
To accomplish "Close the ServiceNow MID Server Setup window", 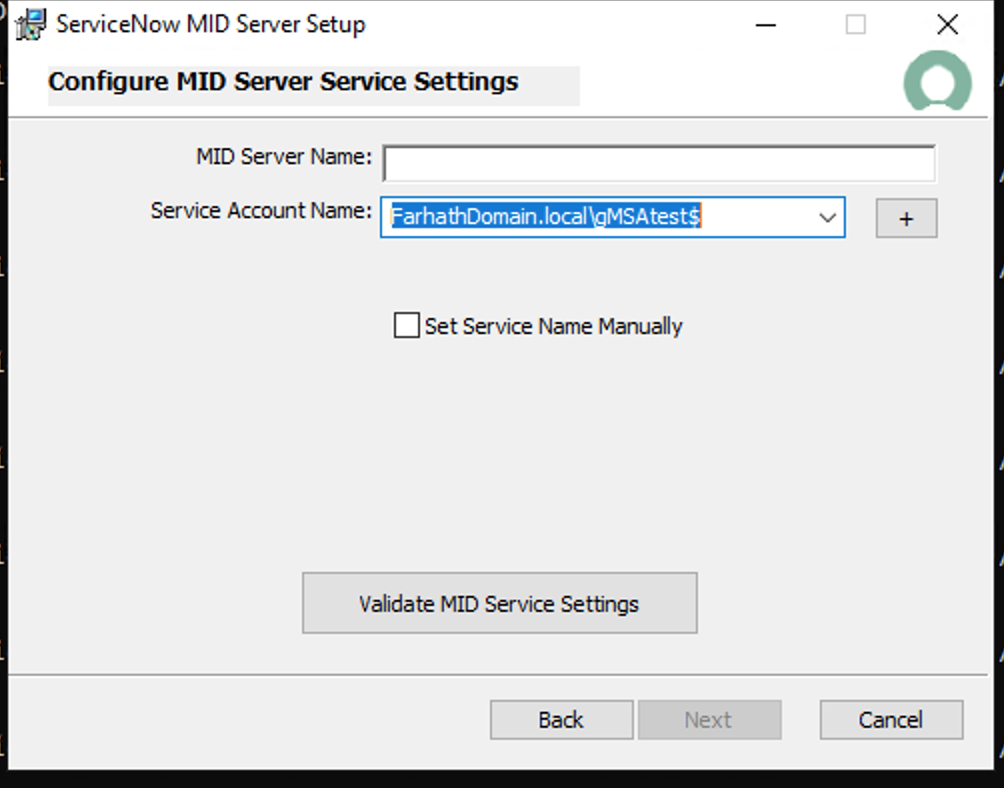I will pyautogui.click(x=947, y=25).
